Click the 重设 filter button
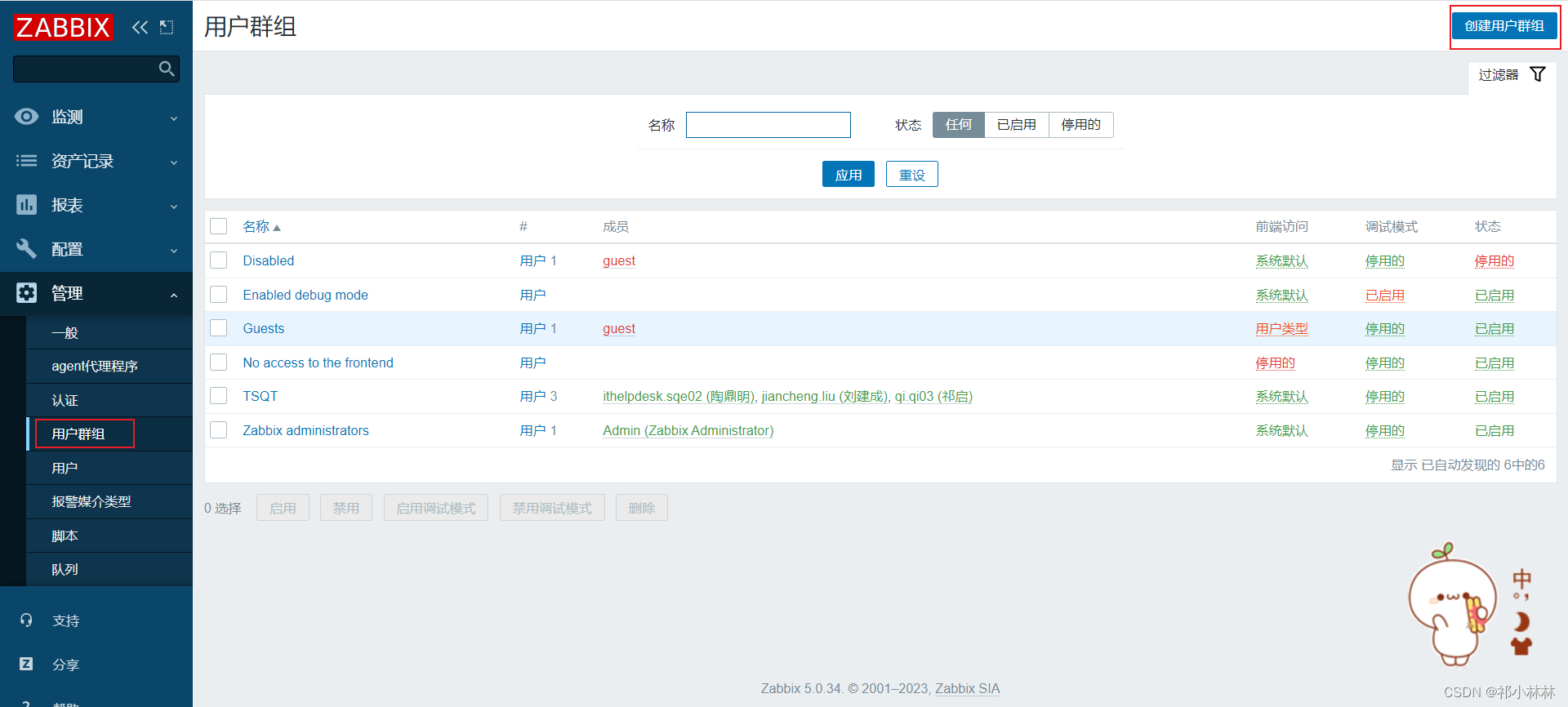The width and height of the screenshot is (1568, 707). tap(912, 175)
